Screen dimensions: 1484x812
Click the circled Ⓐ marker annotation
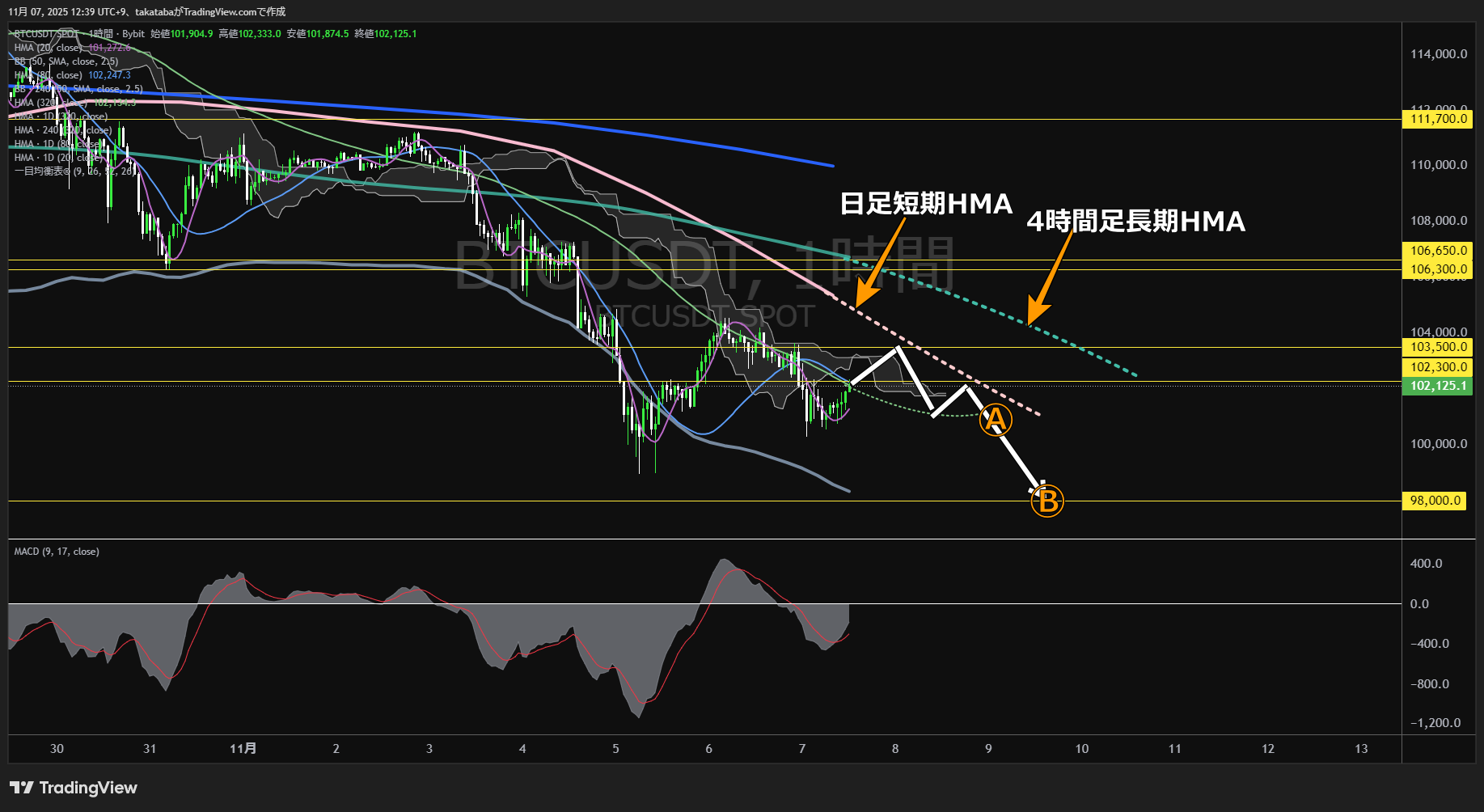[x=996, y=419]
